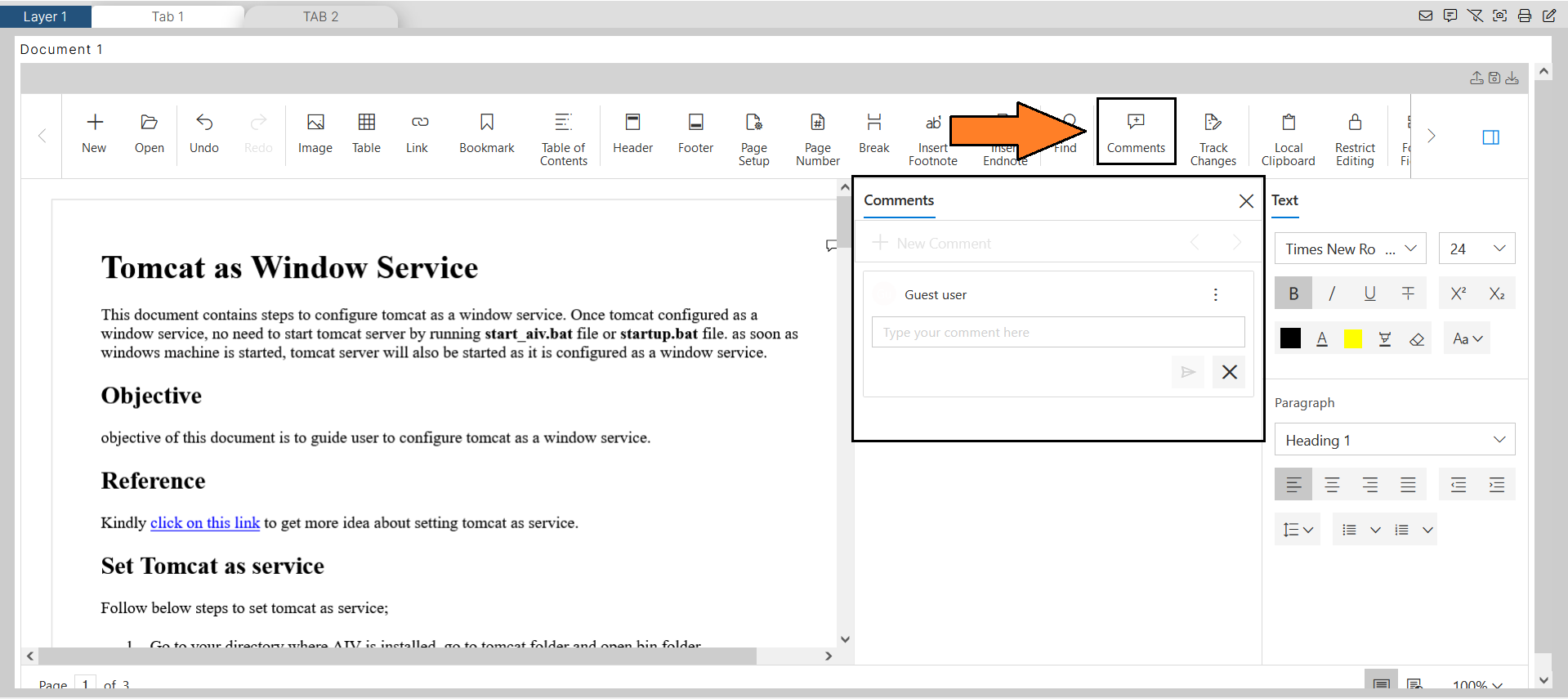Decrease paragraph indent

pos(1459,485)
